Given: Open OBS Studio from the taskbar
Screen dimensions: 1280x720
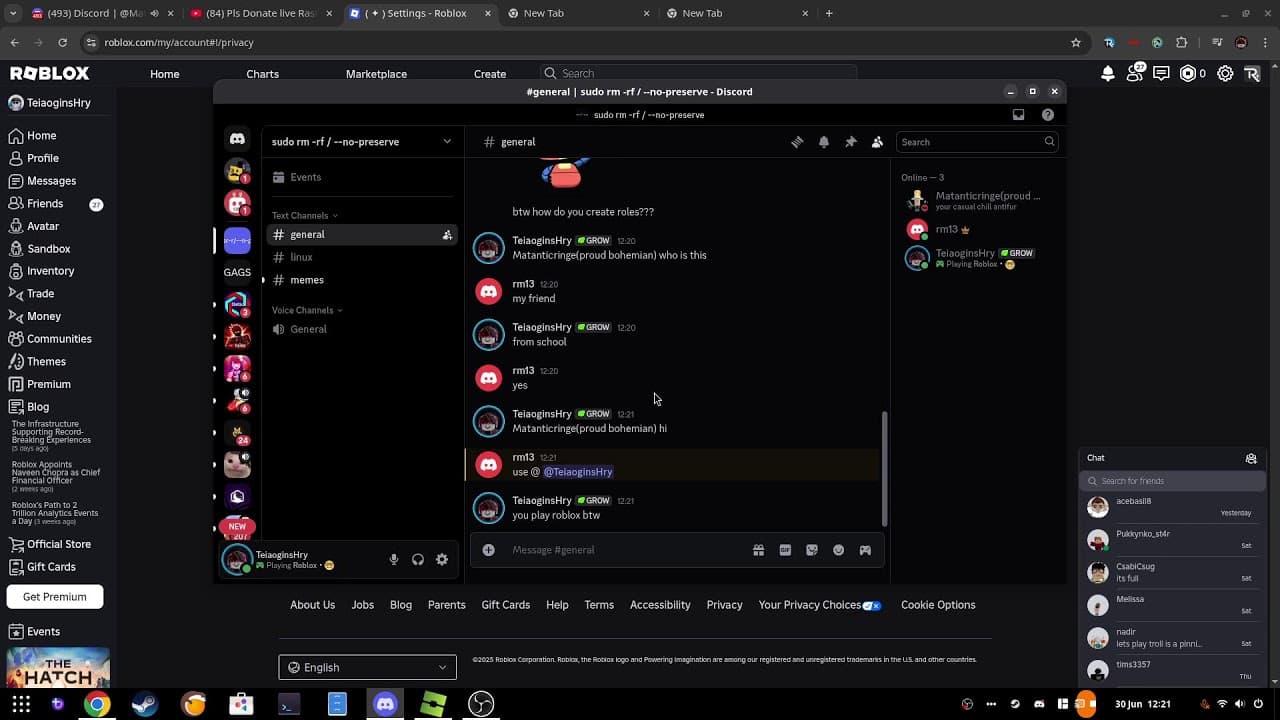Looking at the screenshot, I should [x=481, y=704].
